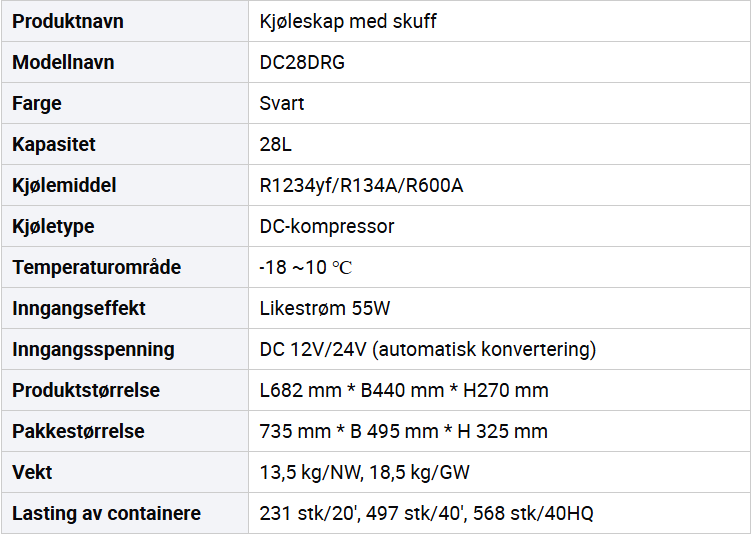This screenshot has height=540, width=753.
Task: Select the capacity value 28L
Action: tap(276, 144)
